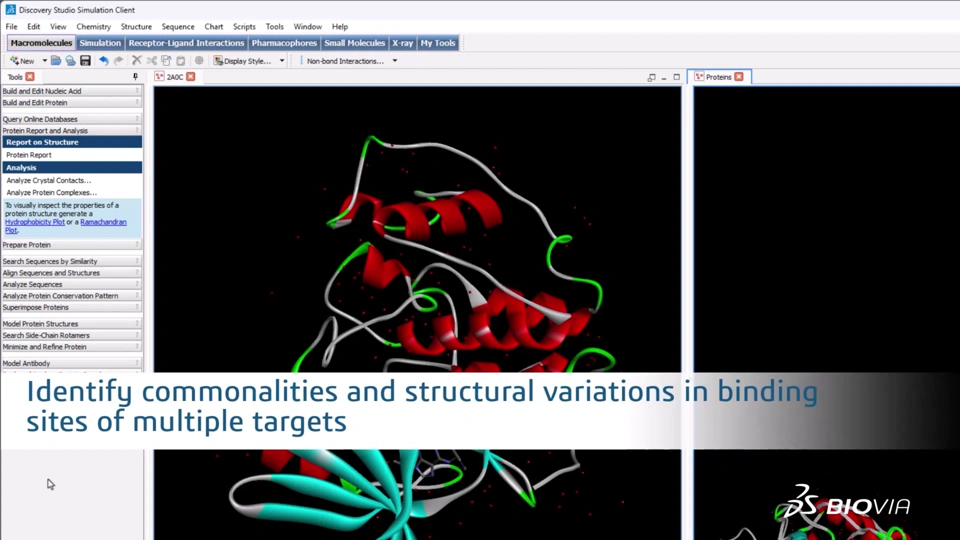Click the open from server icon
This screenshot has width=960, height=540.
[70, 61]
